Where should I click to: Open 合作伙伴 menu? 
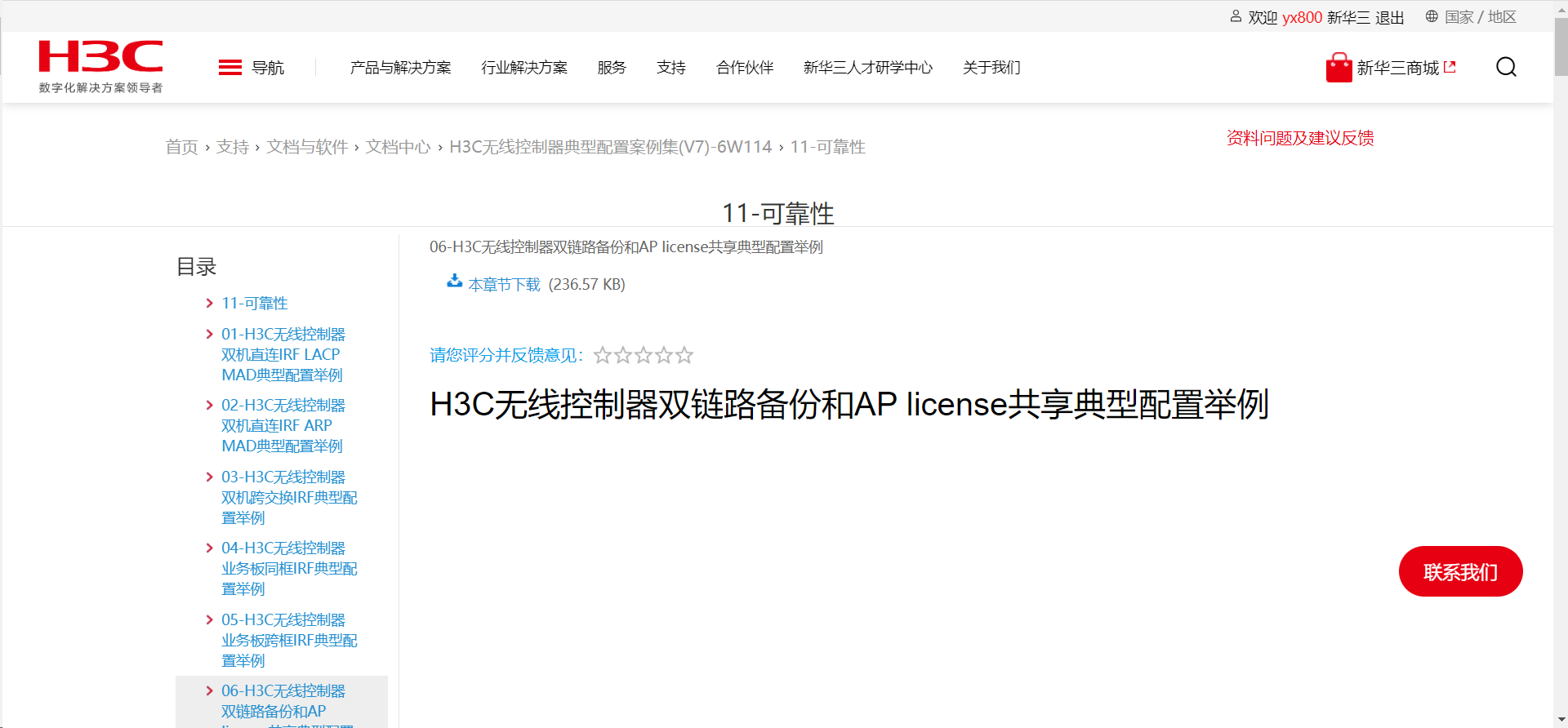pyautogui.click(x=745, y=68)
